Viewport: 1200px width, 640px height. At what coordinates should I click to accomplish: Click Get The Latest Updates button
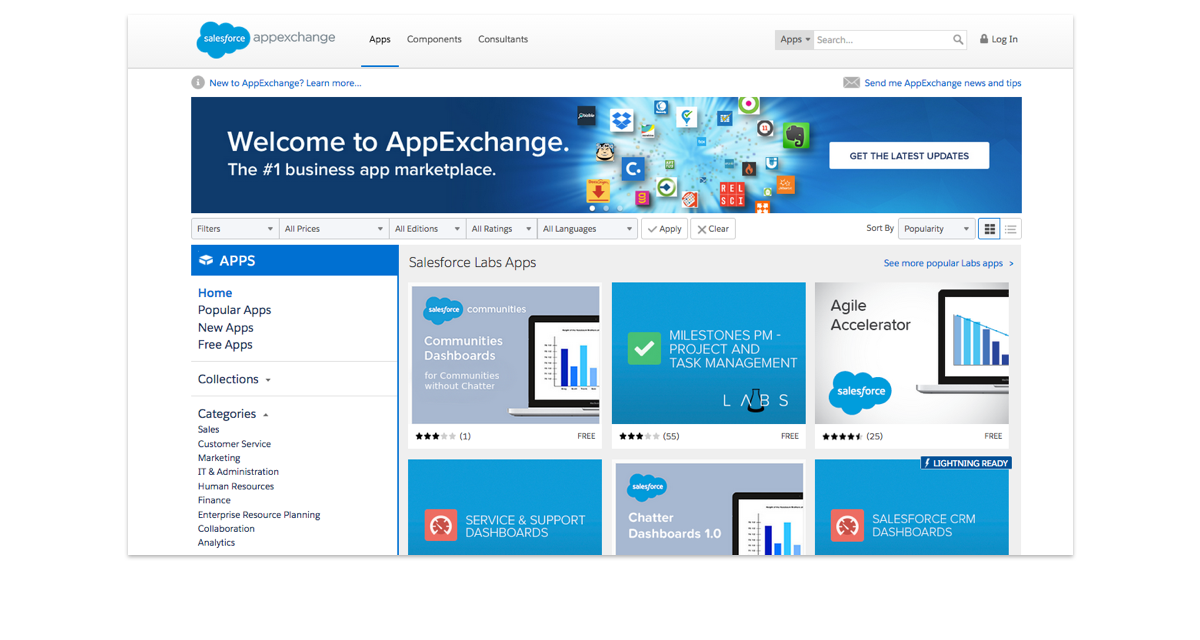point(909,156)
